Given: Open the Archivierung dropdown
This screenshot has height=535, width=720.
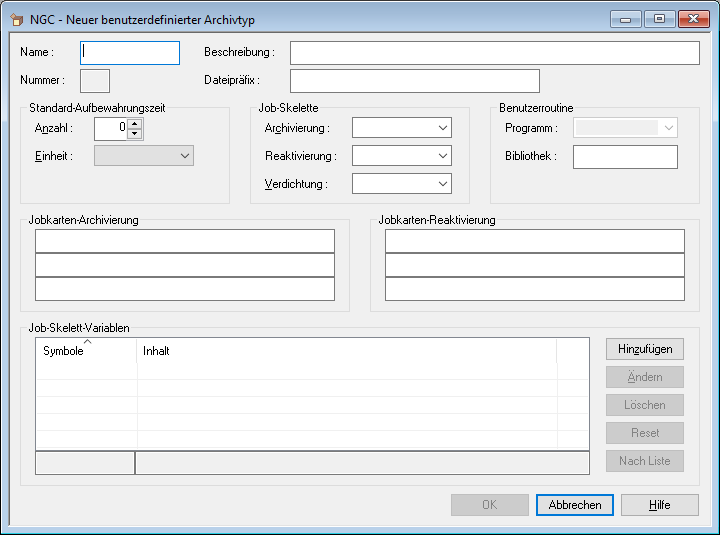Looking at the screenshot, I should pos(442,128).
